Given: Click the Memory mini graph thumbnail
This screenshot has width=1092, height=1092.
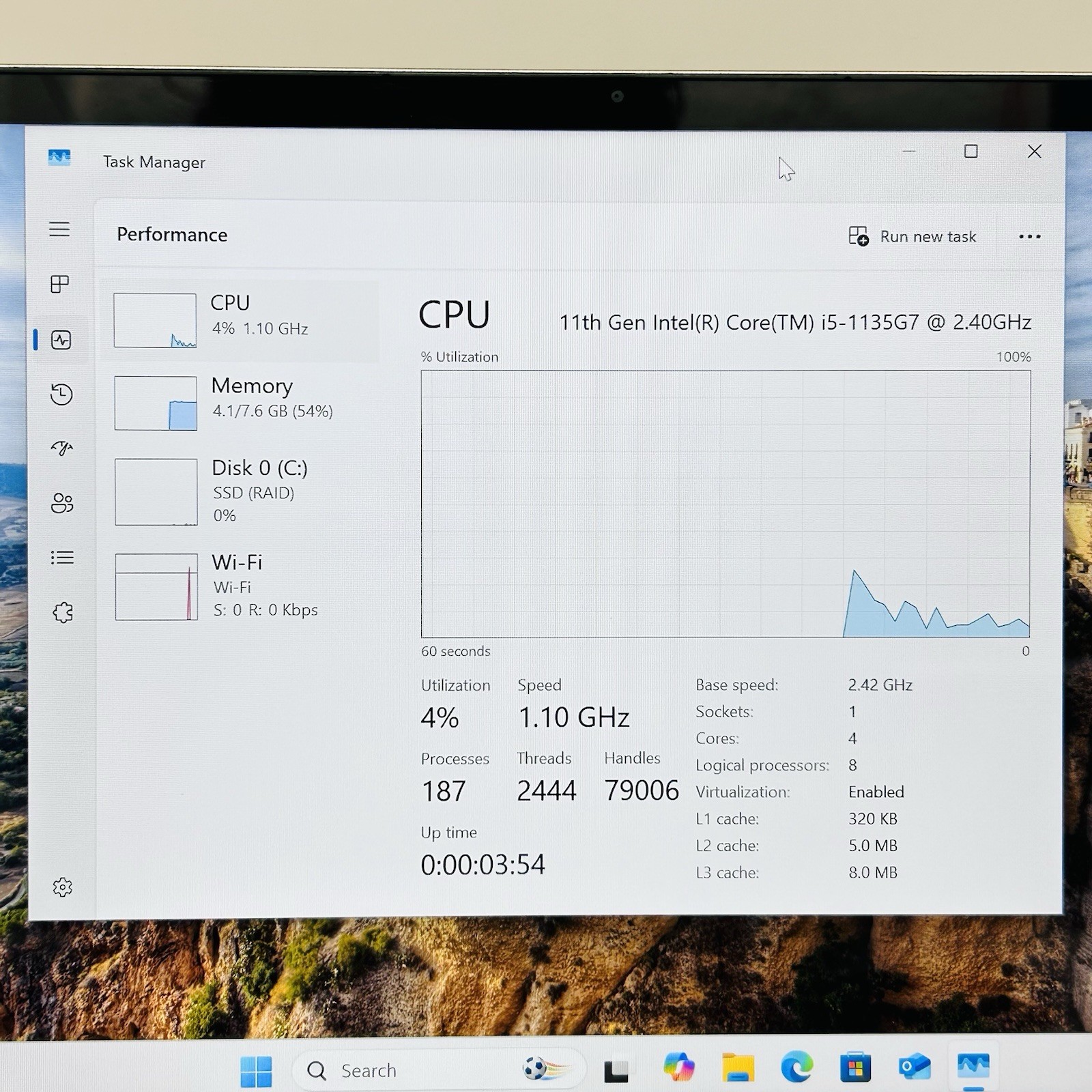Looking at the screenshot, I should click(x=156, y=403).
